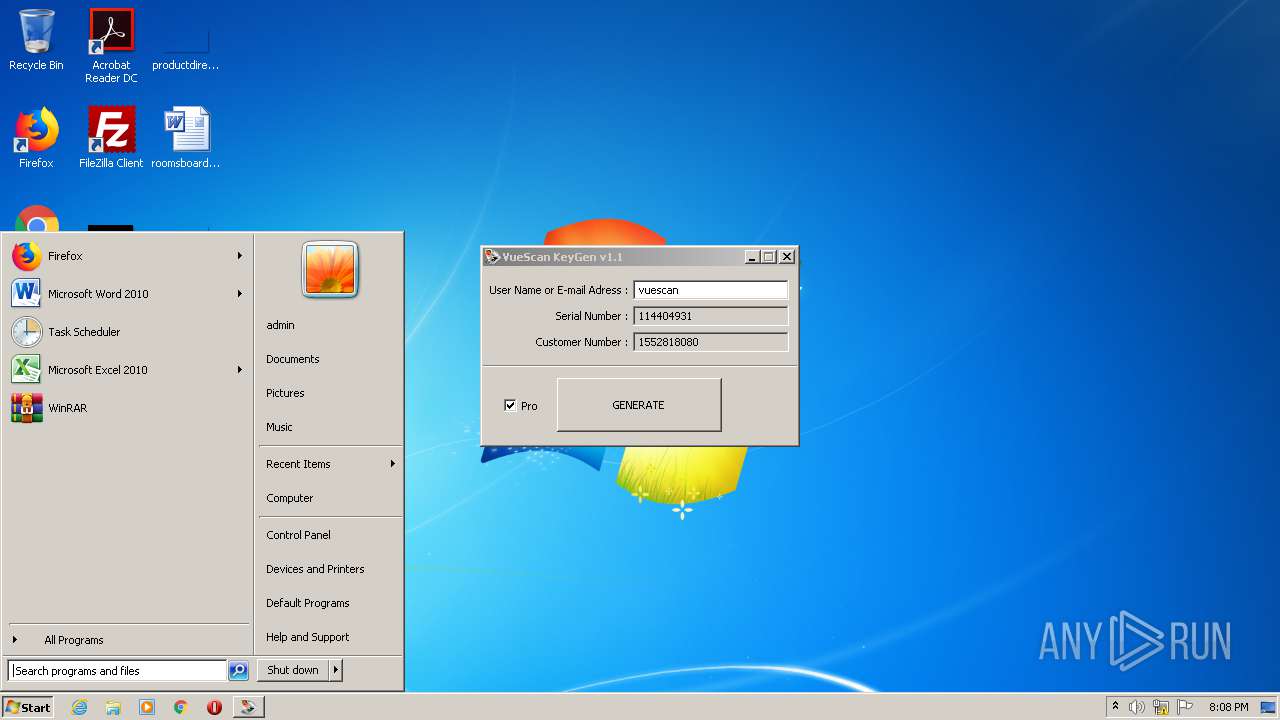Open Computer from the Start menu
The width and height of the screenshot is (1280, 720).
290,498
